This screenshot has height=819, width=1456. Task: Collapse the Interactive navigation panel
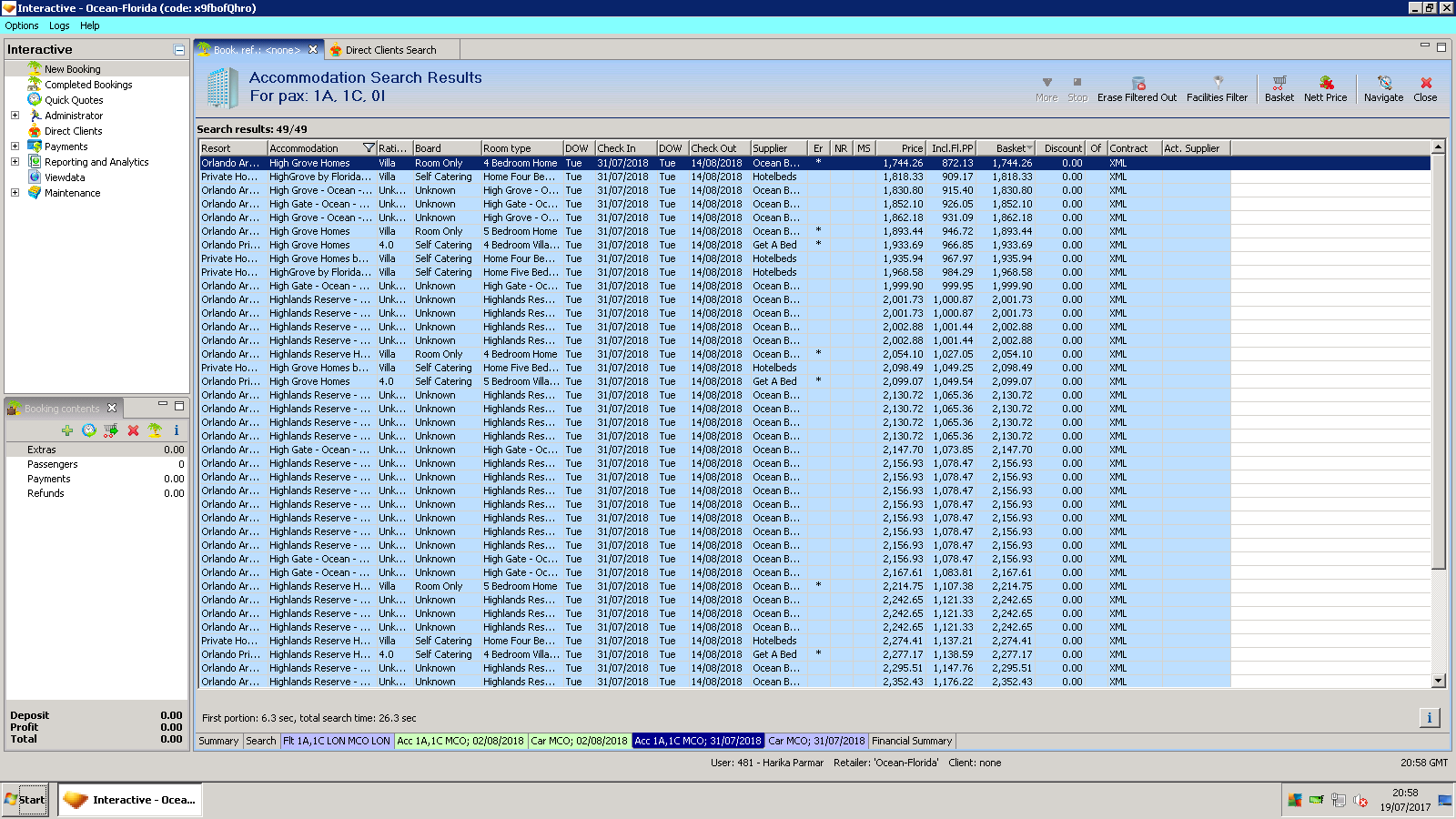click(x=179, y=50)
